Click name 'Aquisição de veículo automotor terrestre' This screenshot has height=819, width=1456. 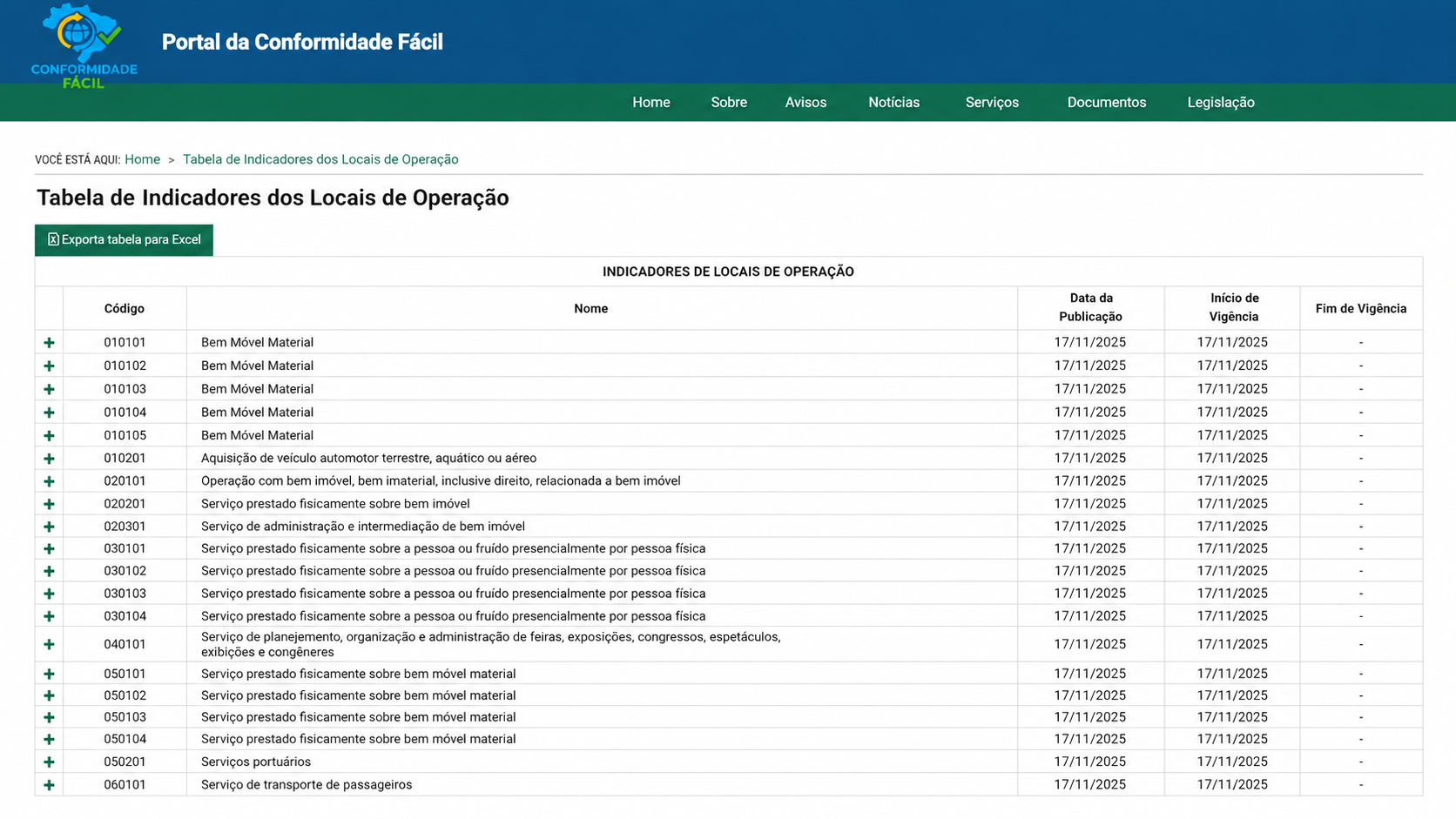368,458
